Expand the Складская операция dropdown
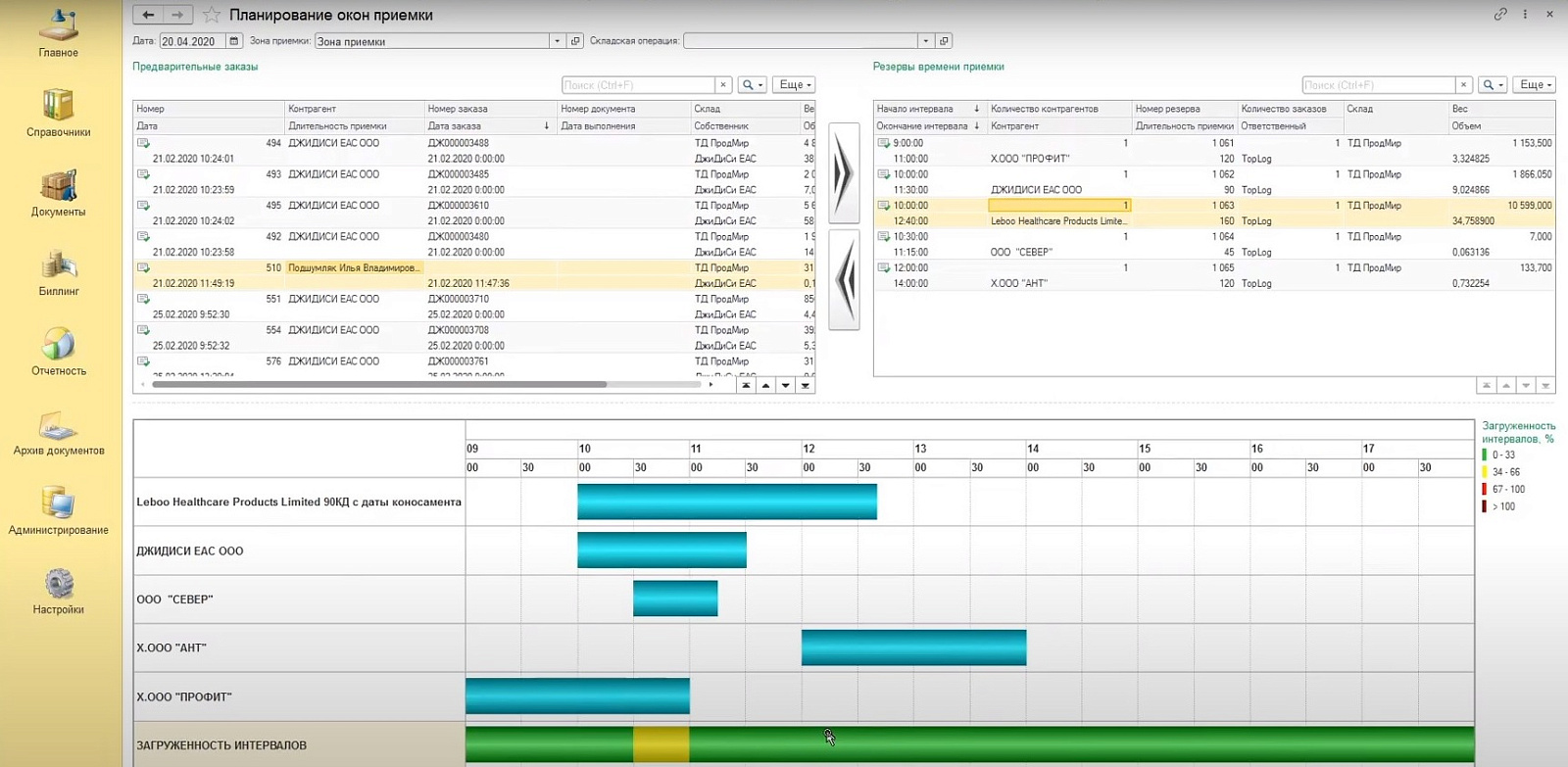 coord(925,41)
